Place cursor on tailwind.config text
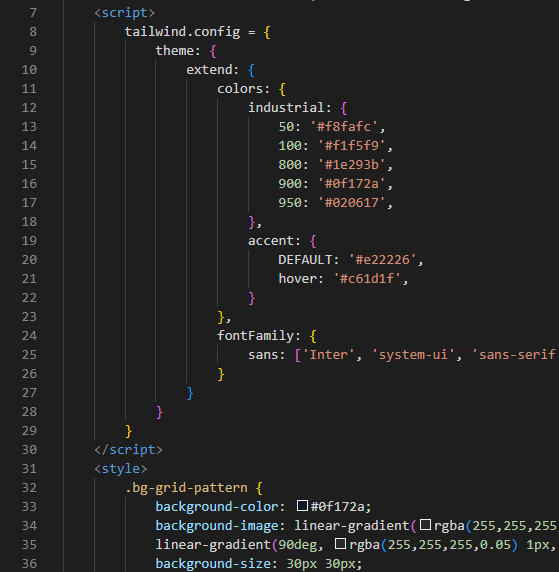This screenshot has height=572, width=559. click(x=182, y=32)
